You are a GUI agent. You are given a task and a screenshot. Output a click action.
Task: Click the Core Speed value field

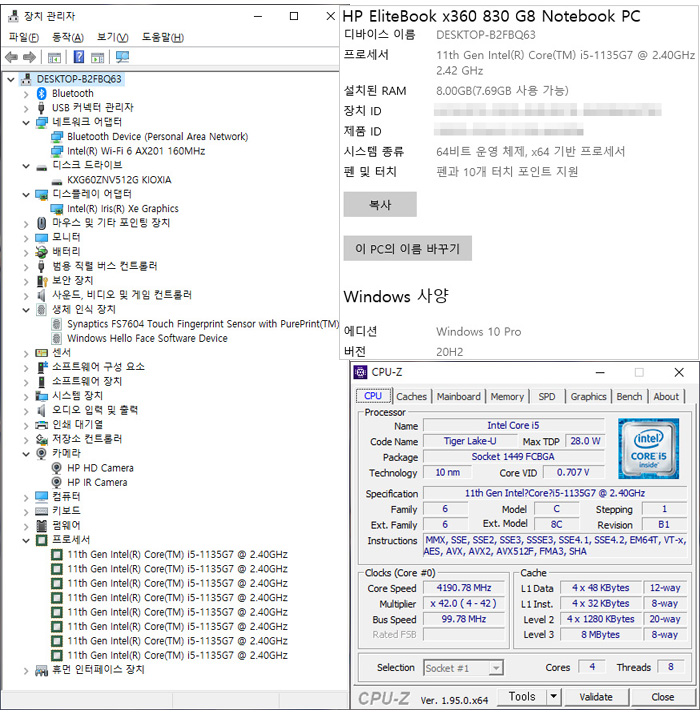[464, 588]
